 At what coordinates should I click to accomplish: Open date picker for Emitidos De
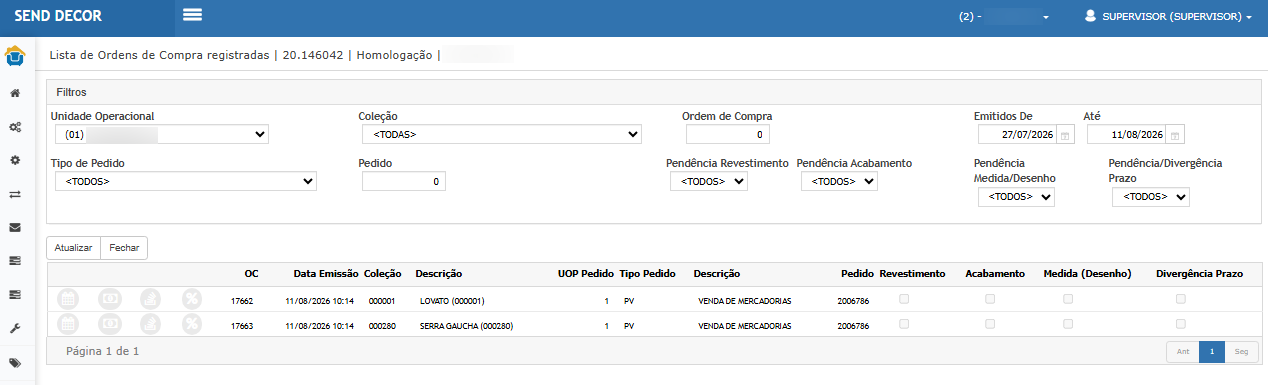(1066, 135)
